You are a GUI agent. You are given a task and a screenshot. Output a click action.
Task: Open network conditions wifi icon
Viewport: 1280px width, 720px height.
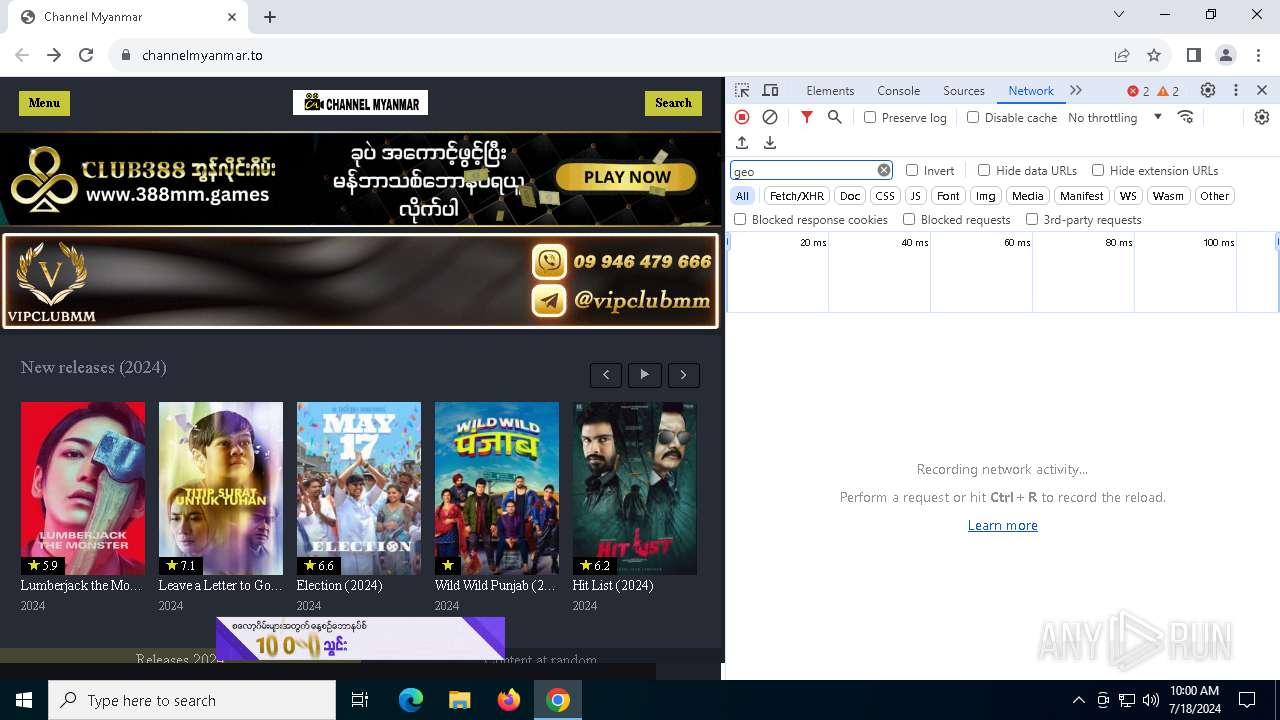click(x=1186, y=117)
